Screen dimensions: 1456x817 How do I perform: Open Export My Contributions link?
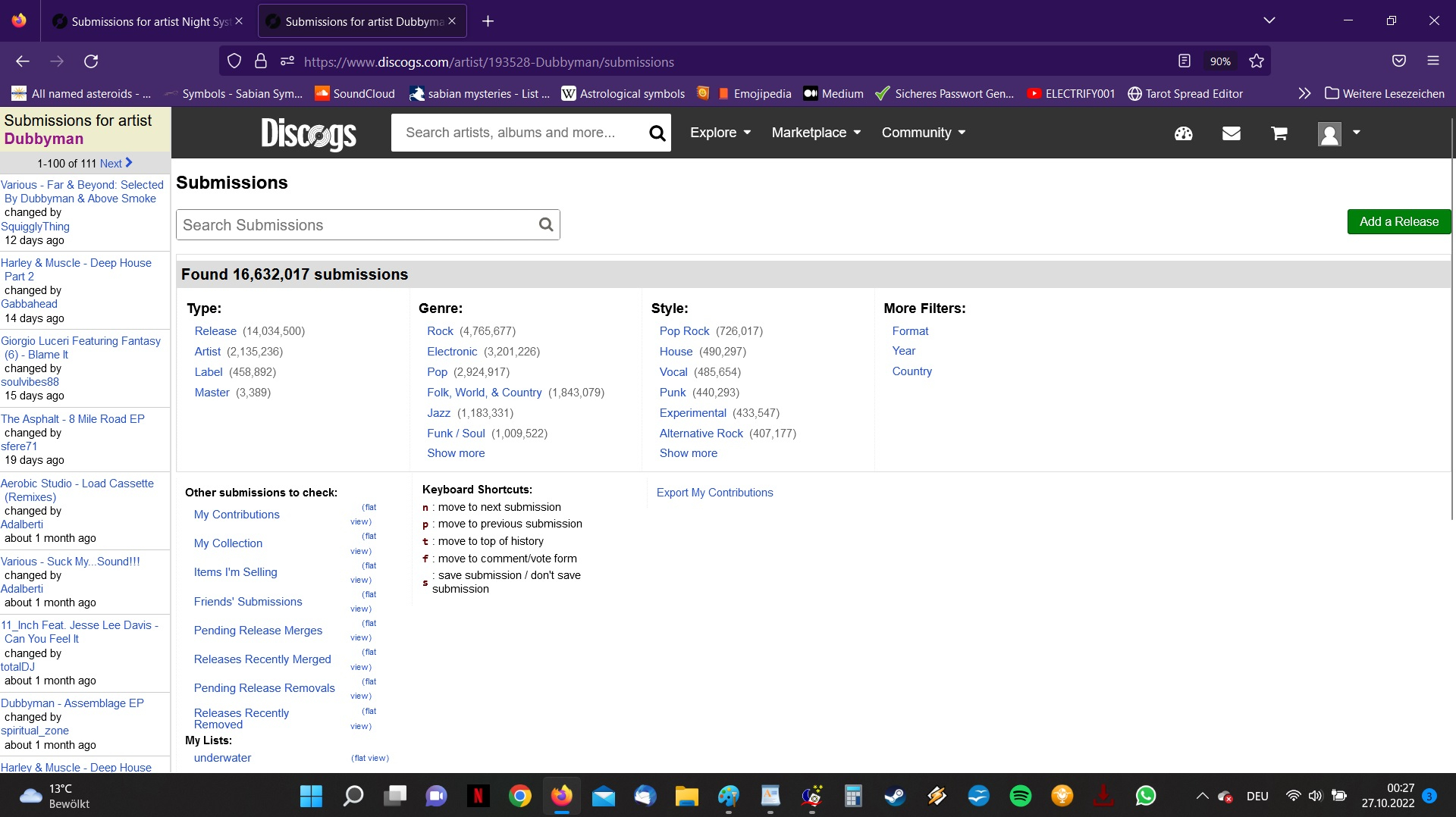pyautogui.click(x=714, y=493)
